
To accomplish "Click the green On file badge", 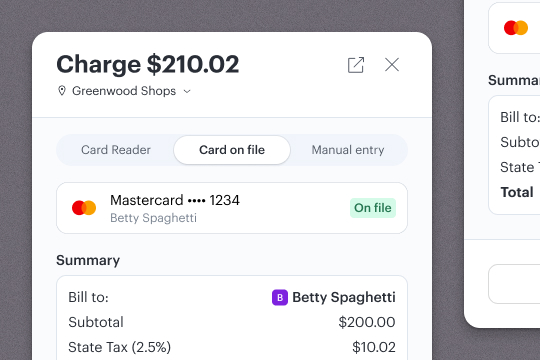I will point(373,208).
